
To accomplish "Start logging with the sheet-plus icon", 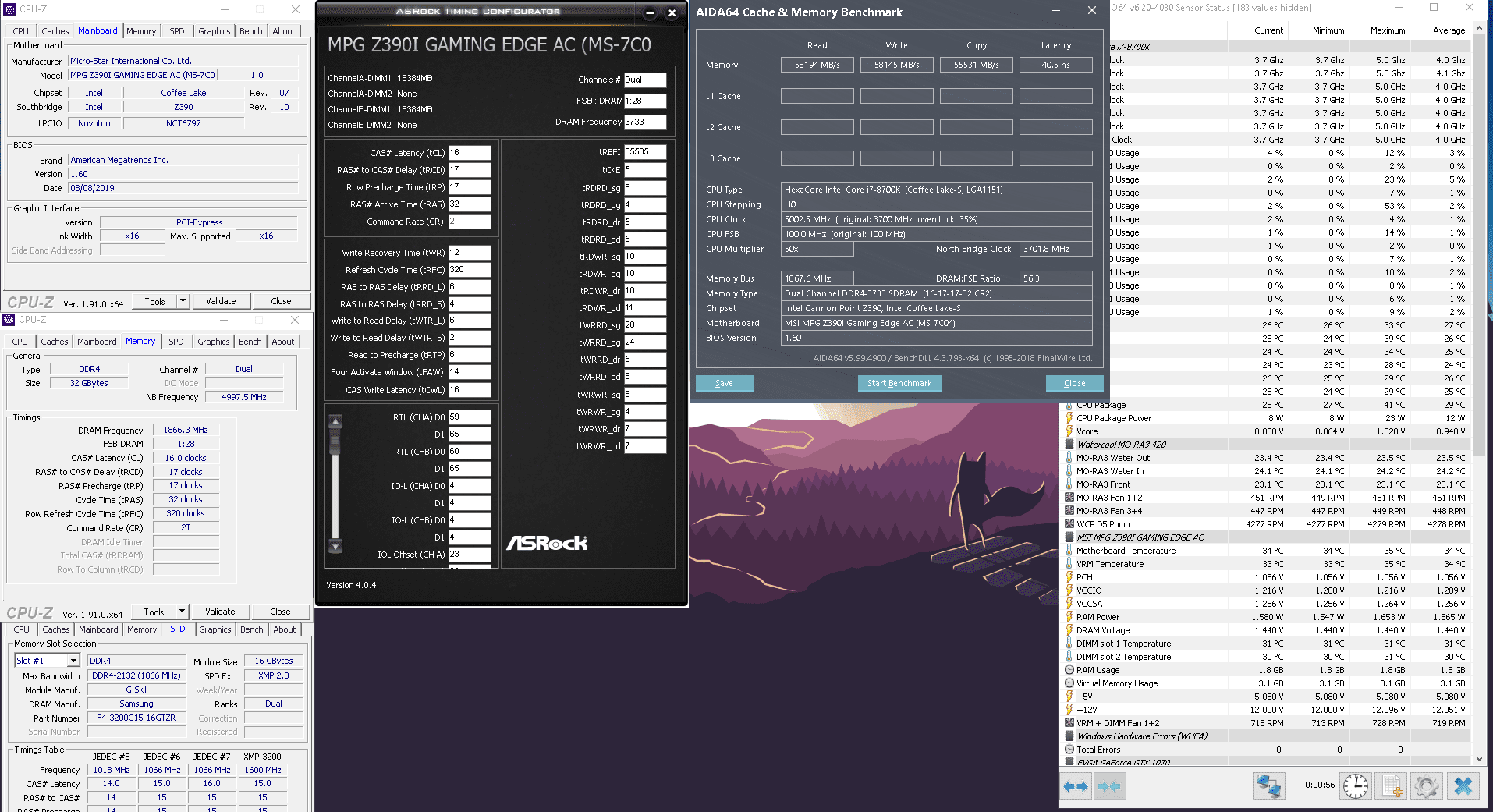I will coord(1391,786).
